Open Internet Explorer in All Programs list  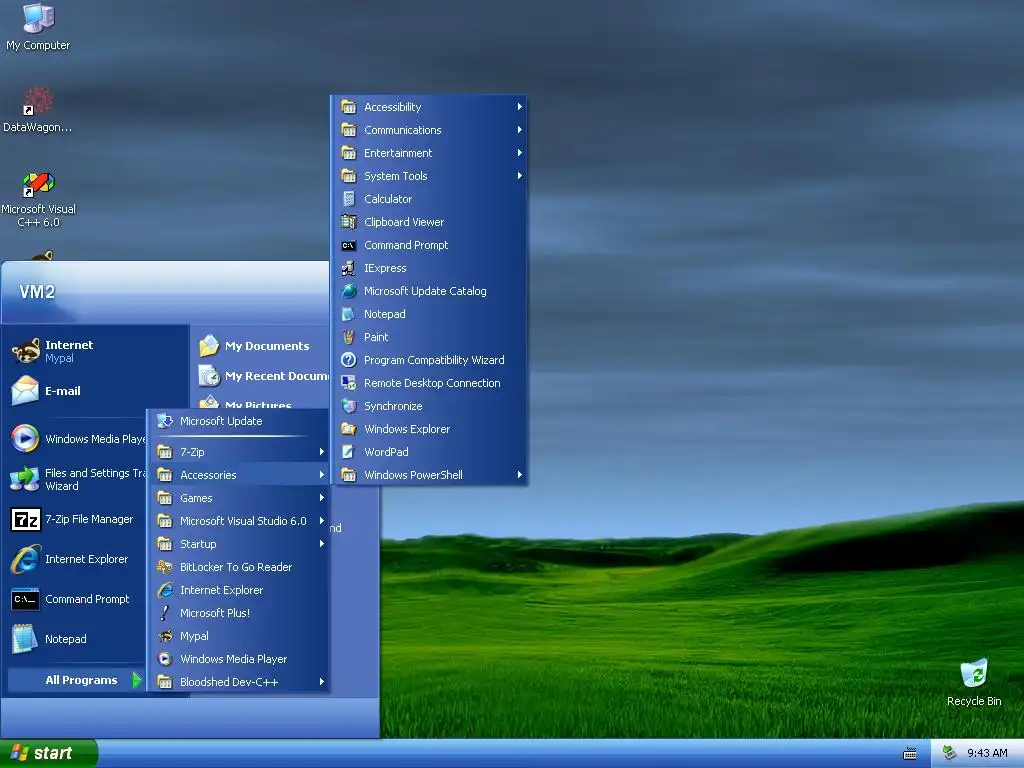click(238, 590)
